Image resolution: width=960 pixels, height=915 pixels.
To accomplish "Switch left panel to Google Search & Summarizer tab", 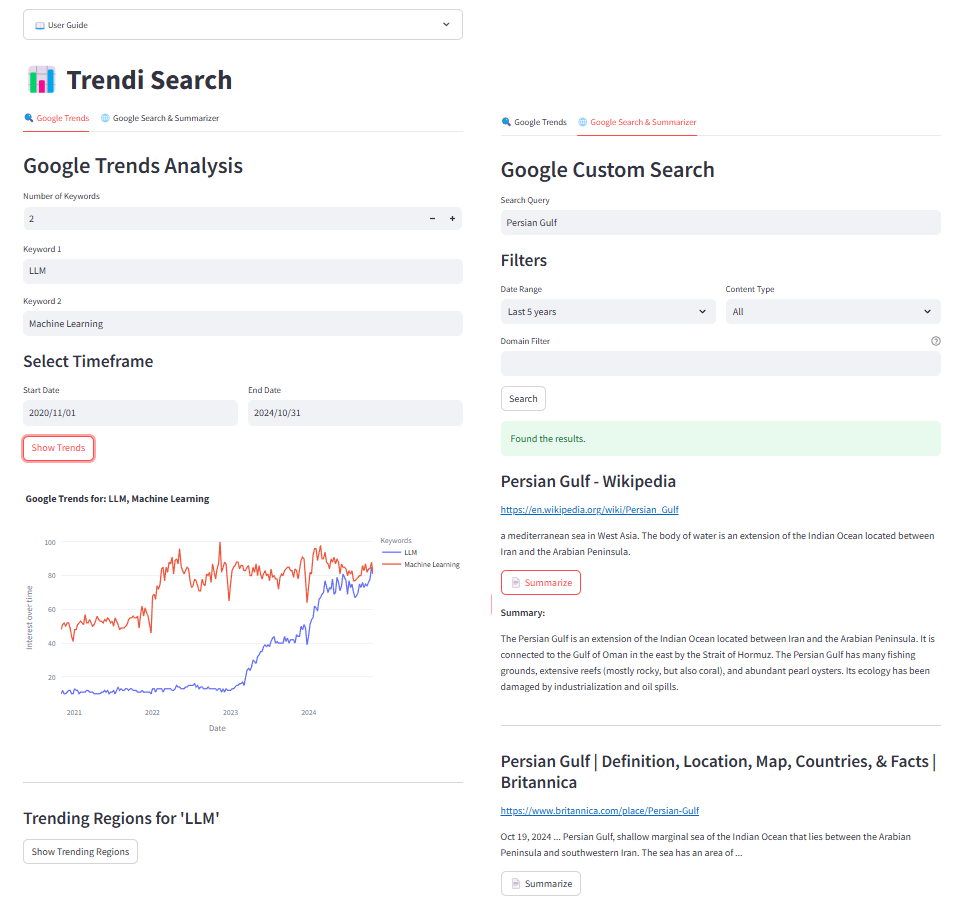I will pyautogui.click(x=166, y=117).
